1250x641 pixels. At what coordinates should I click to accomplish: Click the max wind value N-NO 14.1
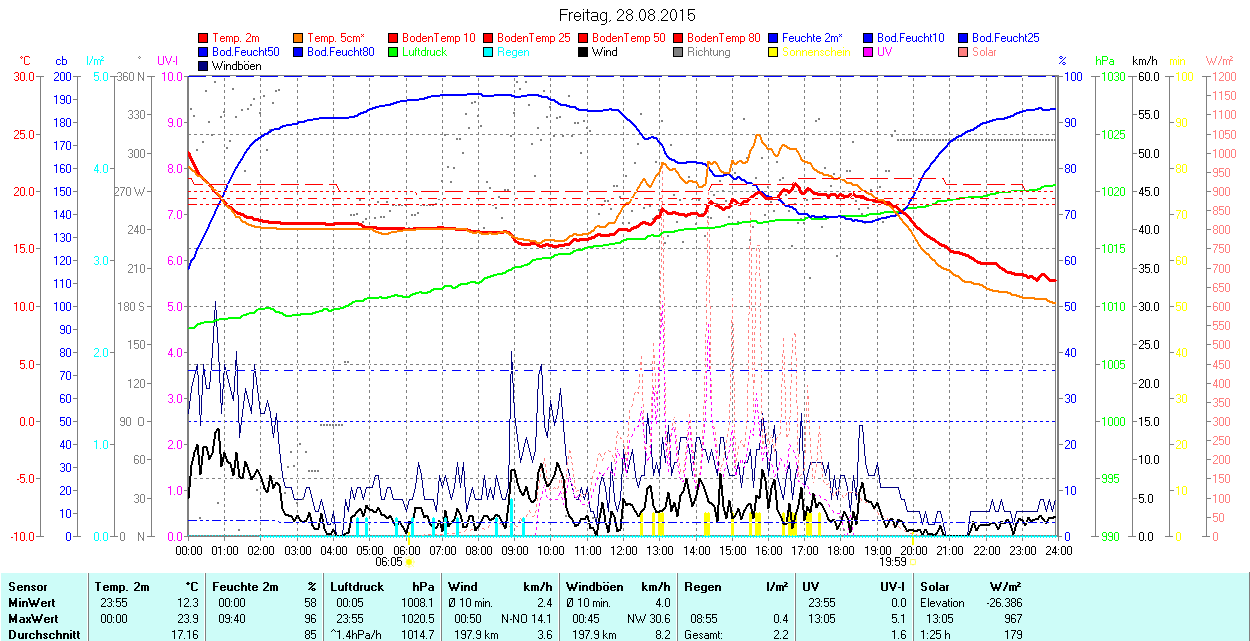pos(526,619)
